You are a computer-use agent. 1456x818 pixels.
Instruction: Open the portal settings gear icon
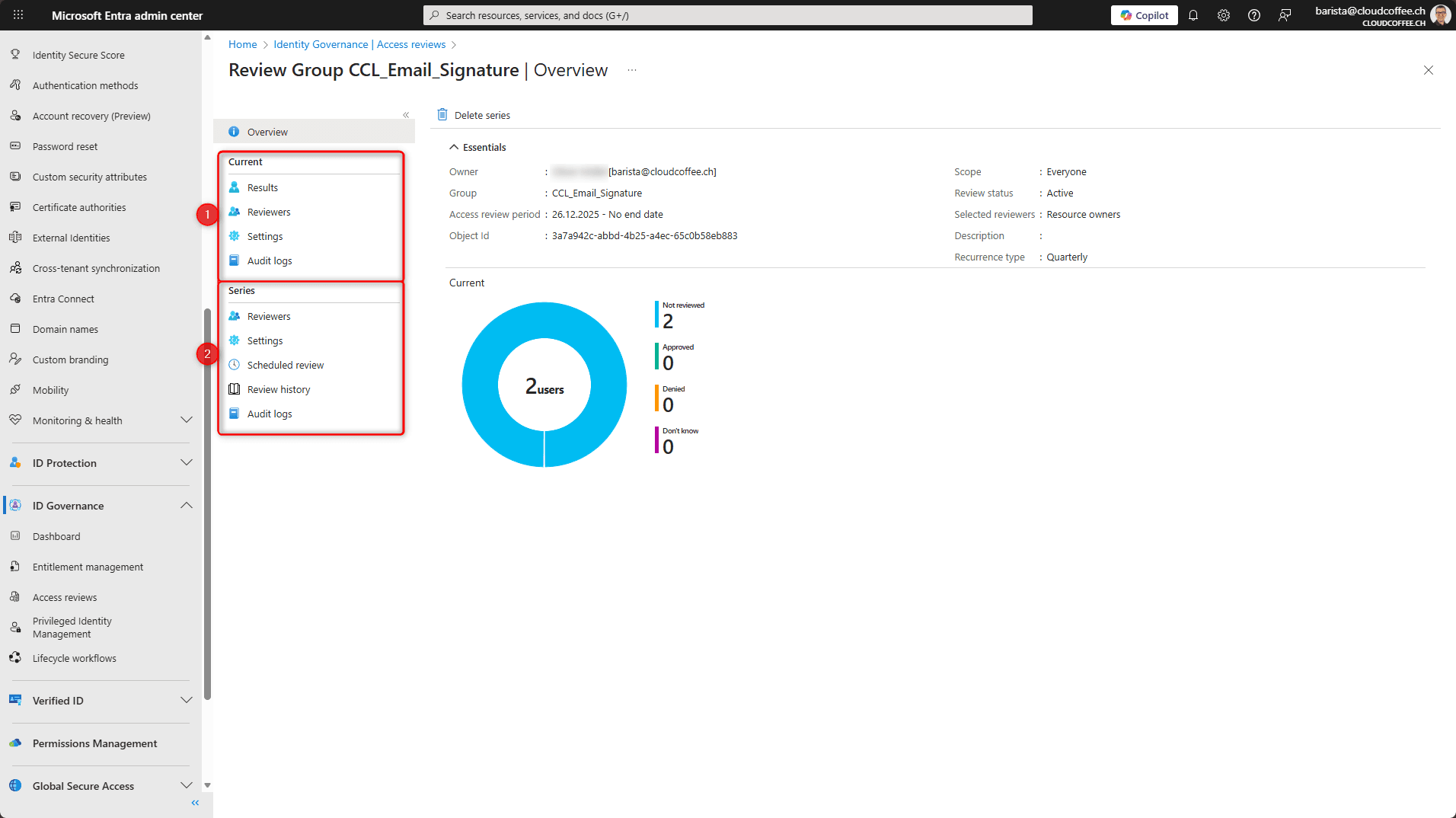click(1224, 15)
